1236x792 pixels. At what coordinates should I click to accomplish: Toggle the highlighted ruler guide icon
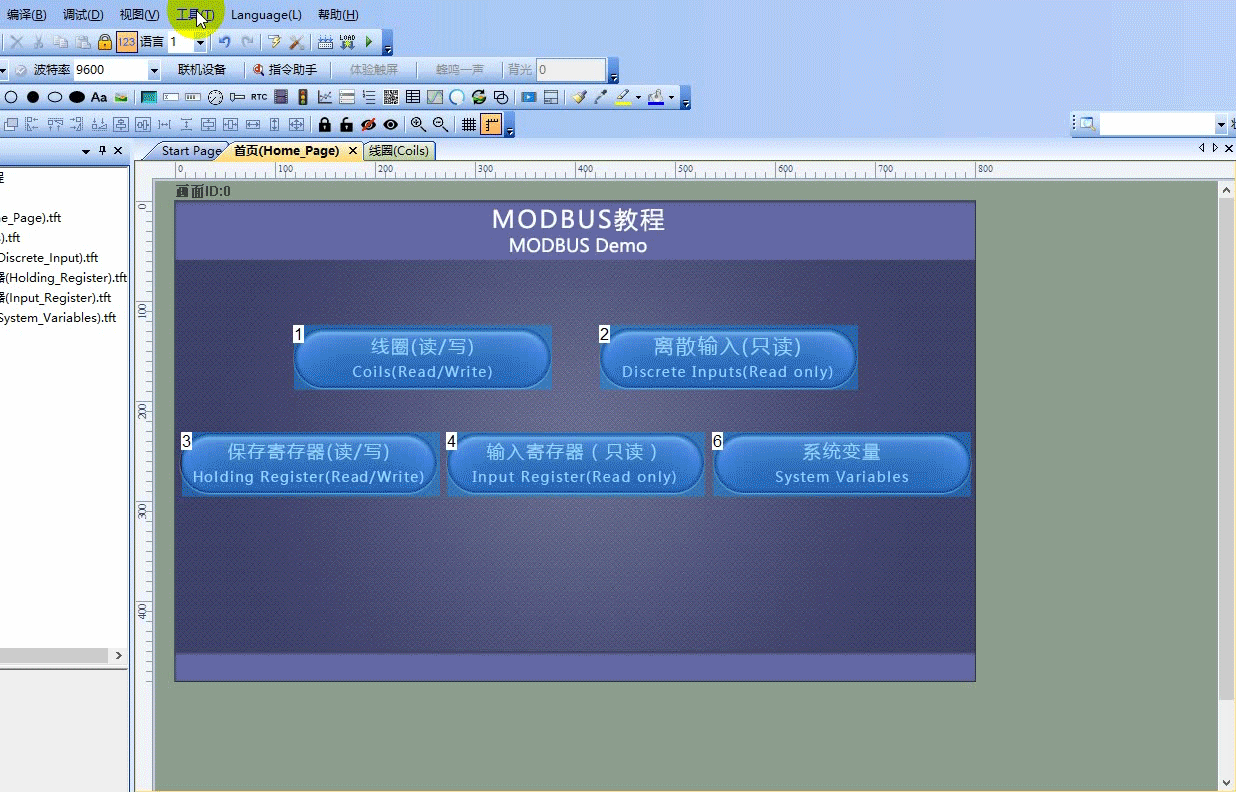pyautogui.click(x=491, y=124)
